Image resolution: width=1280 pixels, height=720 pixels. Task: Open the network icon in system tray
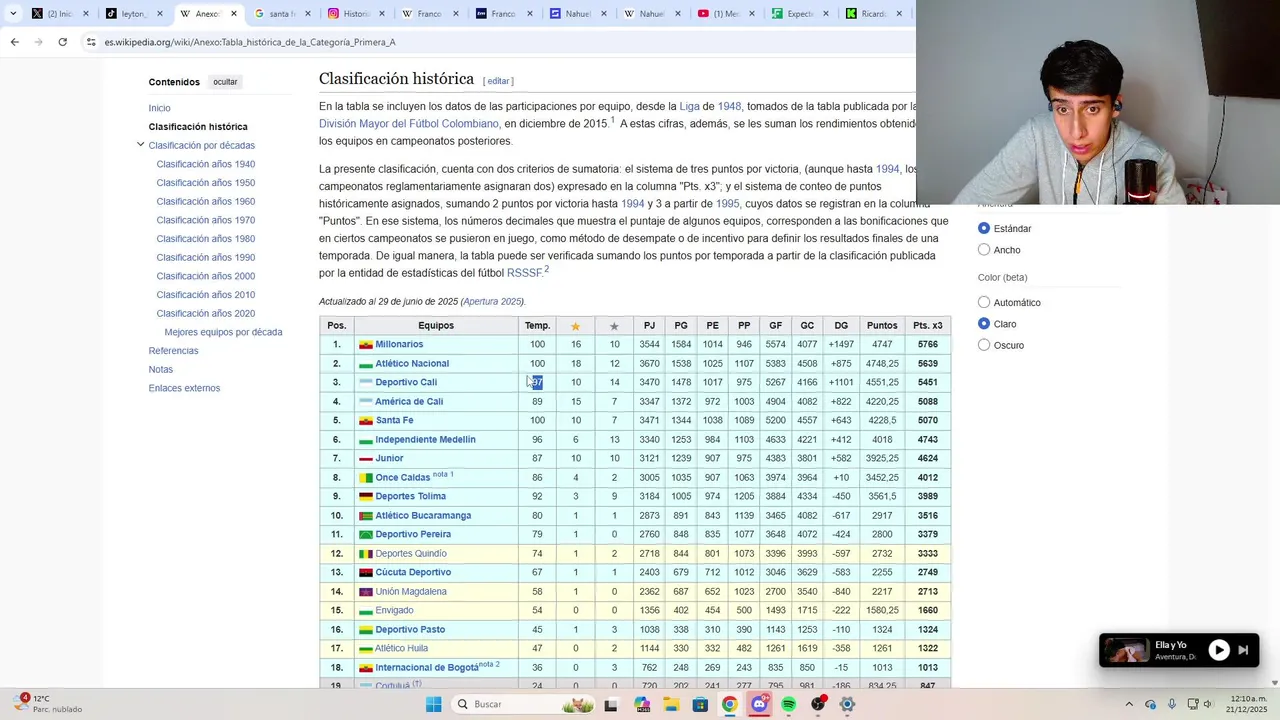pos(1191,704)
